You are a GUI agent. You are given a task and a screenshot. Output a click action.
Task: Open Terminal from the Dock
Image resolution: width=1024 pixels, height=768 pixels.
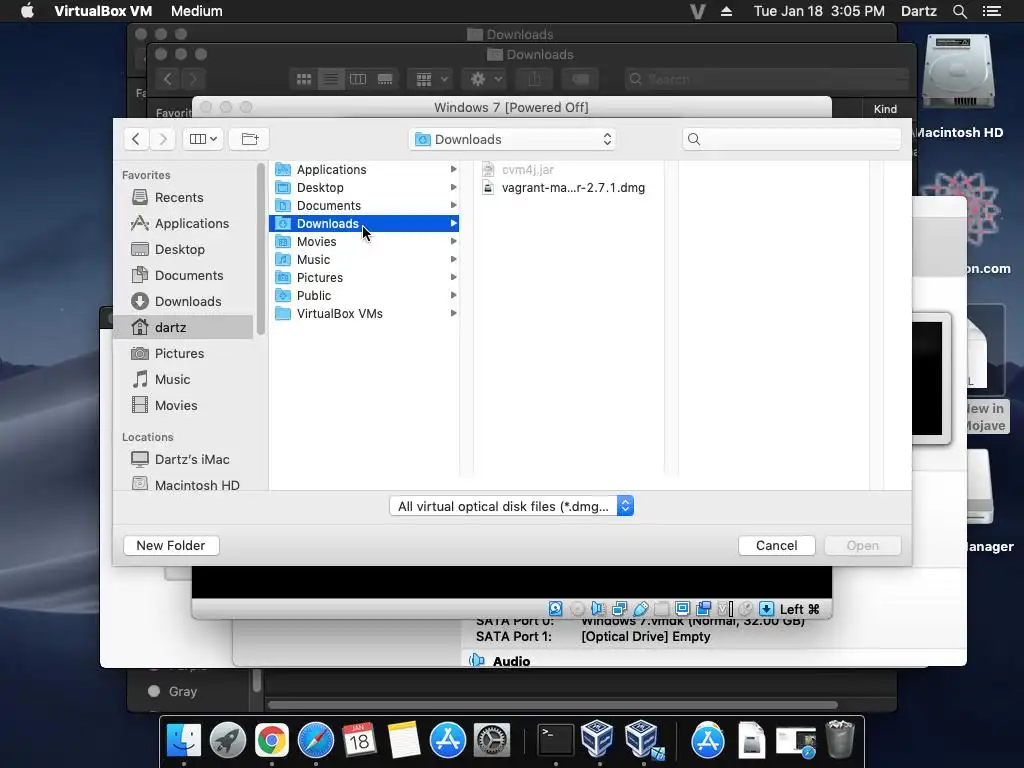(x=555, y=740)
